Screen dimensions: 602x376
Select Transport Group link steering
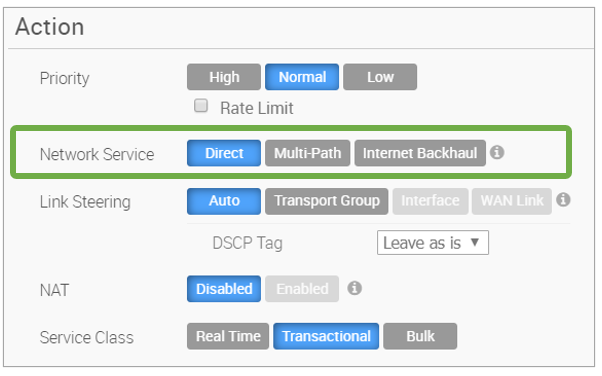(327, 201)
